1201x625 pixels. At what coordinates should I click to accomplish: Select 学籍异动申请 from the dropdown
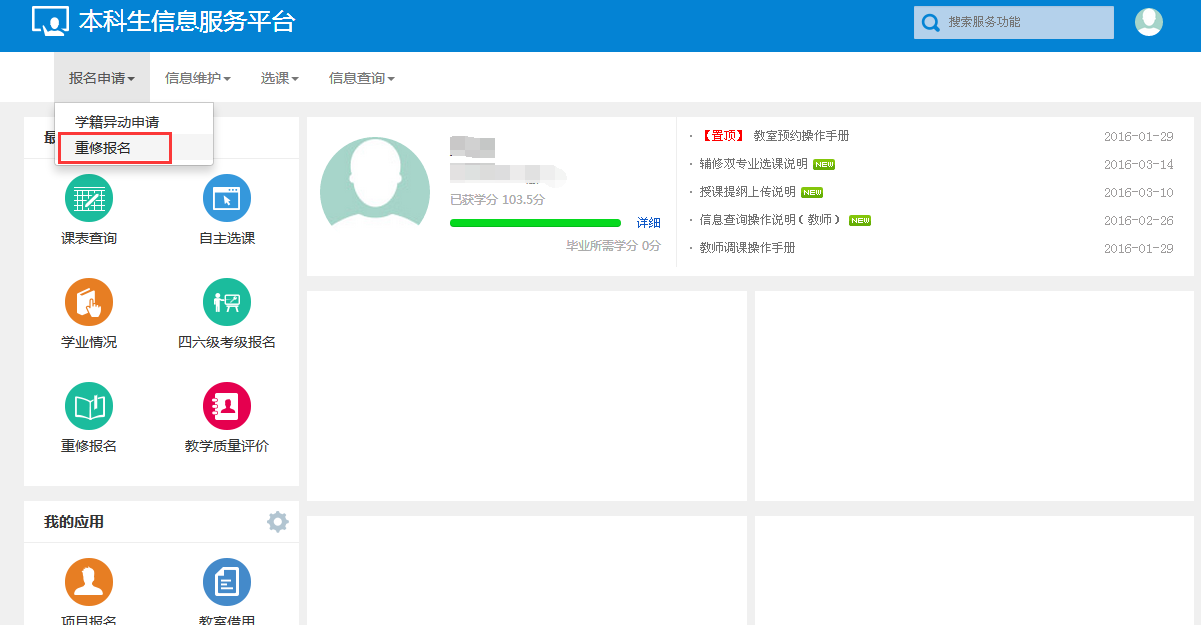pos(117,122)
